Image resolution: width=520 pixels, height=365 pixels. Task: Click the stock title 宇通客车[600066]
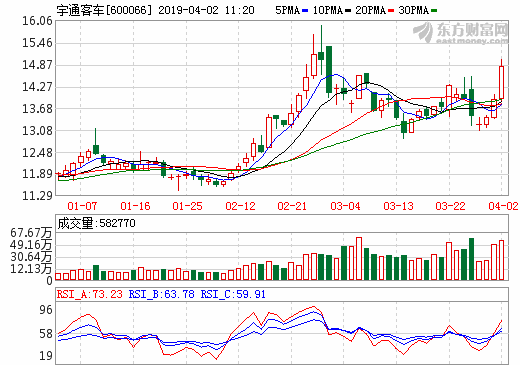pos(104,10)
